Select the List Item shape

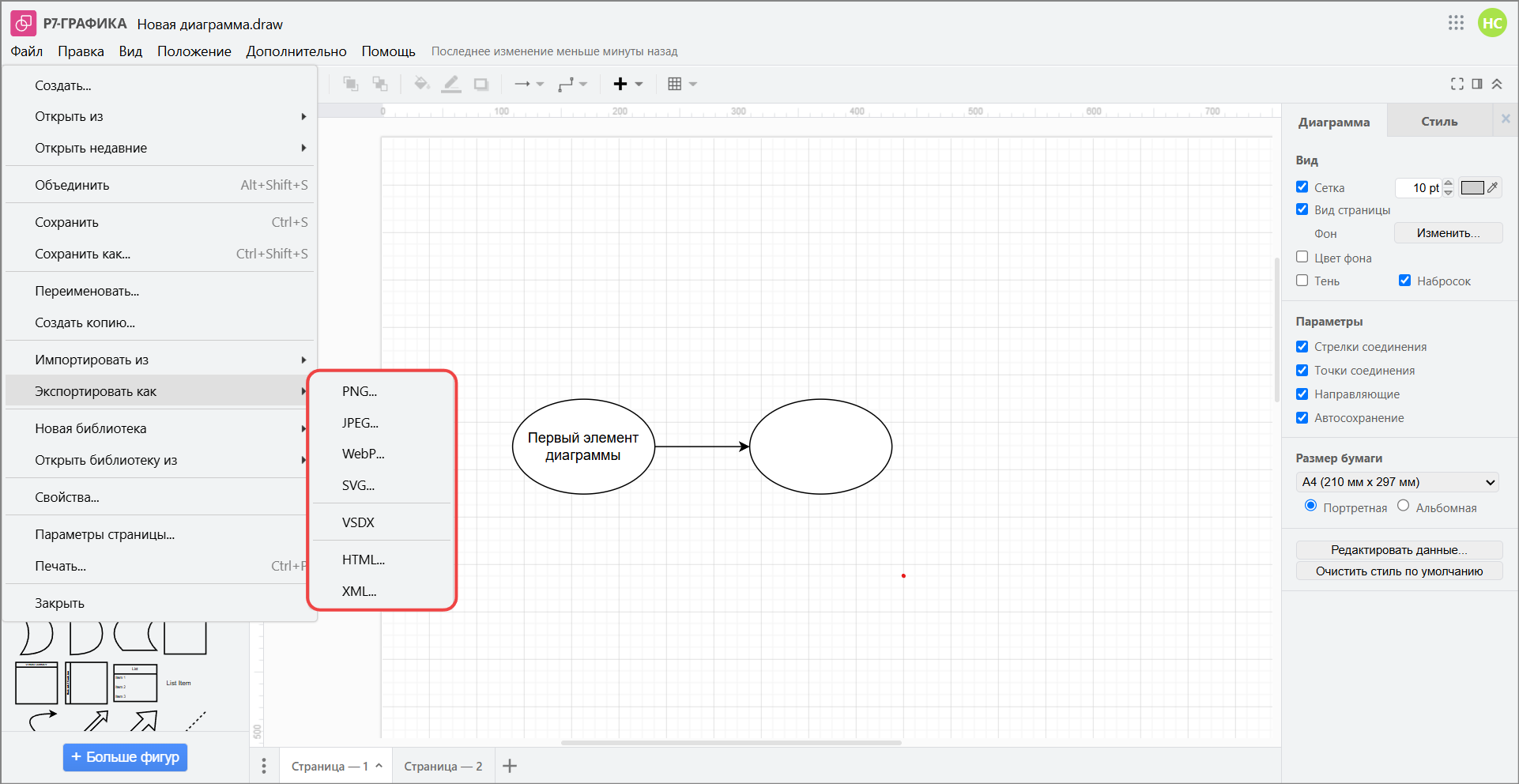coord(179,683)
